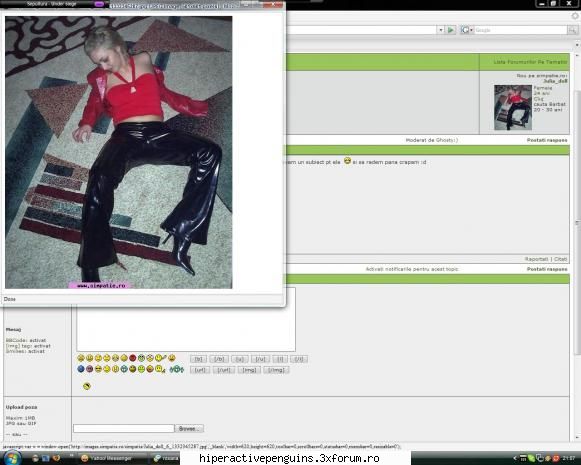
Task: Click the [b] bold BBCode button
Action: (198, 359)
